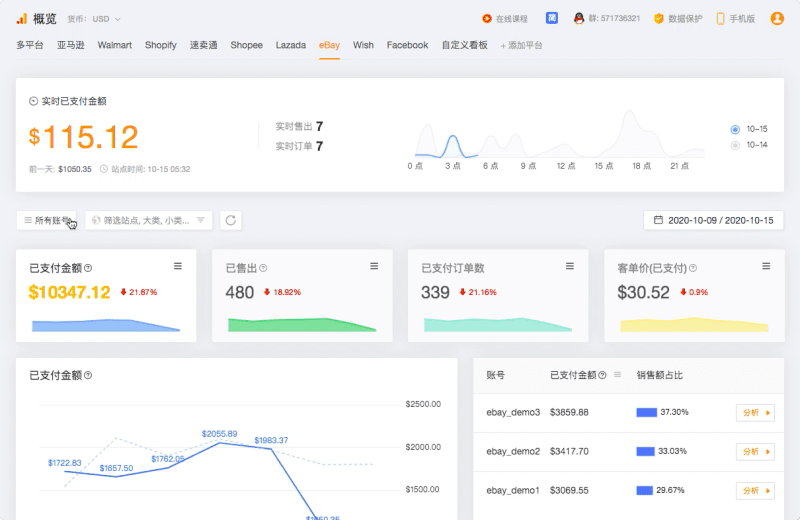800x520 pixels.
Task: Select the 10-14 radio button
Action: 736,145
